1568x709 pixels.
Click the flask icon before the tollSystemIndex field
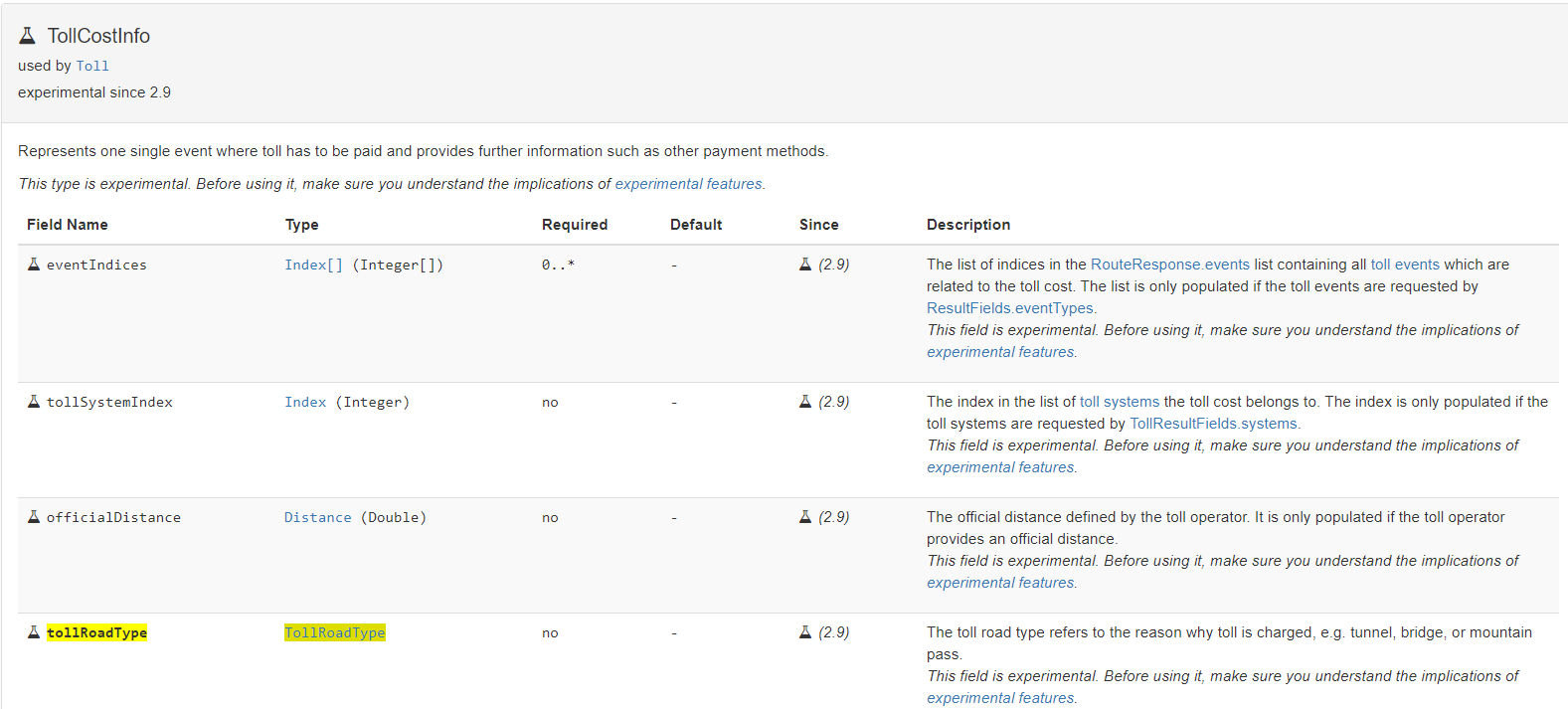(x=34, y=402)
